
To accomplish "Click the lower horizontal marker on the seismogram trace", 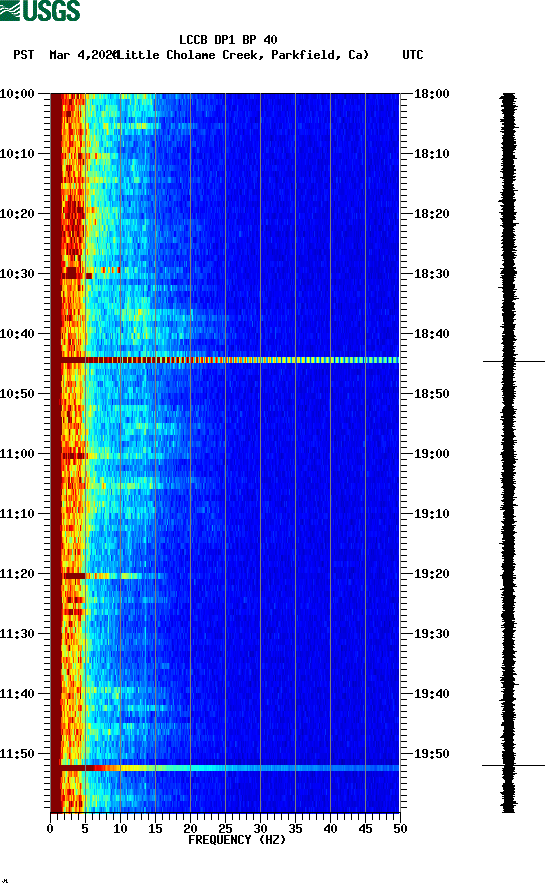I will 513,766.
